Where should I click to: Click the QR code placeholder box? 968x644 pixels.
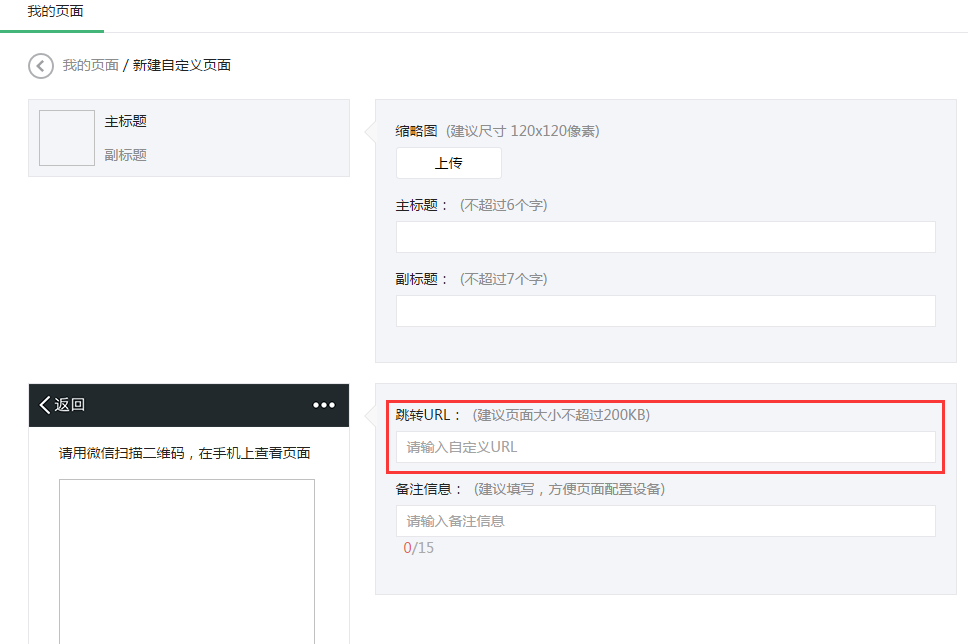[186, 561]
